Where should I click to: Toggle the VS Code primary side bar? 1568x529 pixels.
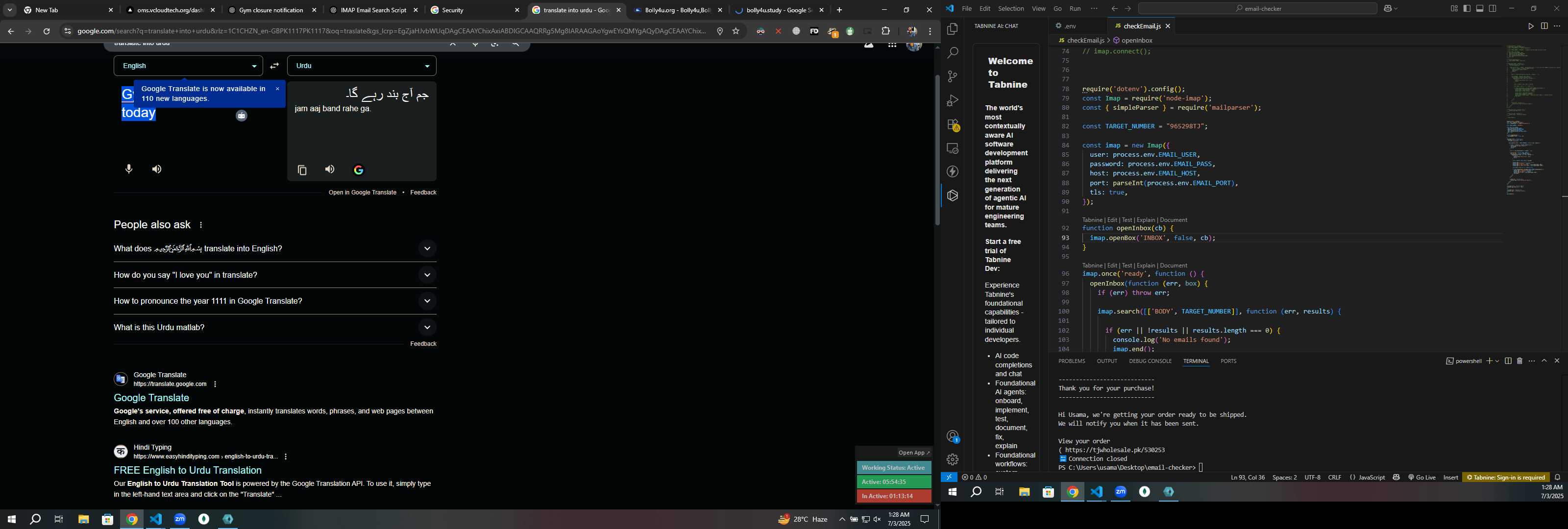[1467, 8]
